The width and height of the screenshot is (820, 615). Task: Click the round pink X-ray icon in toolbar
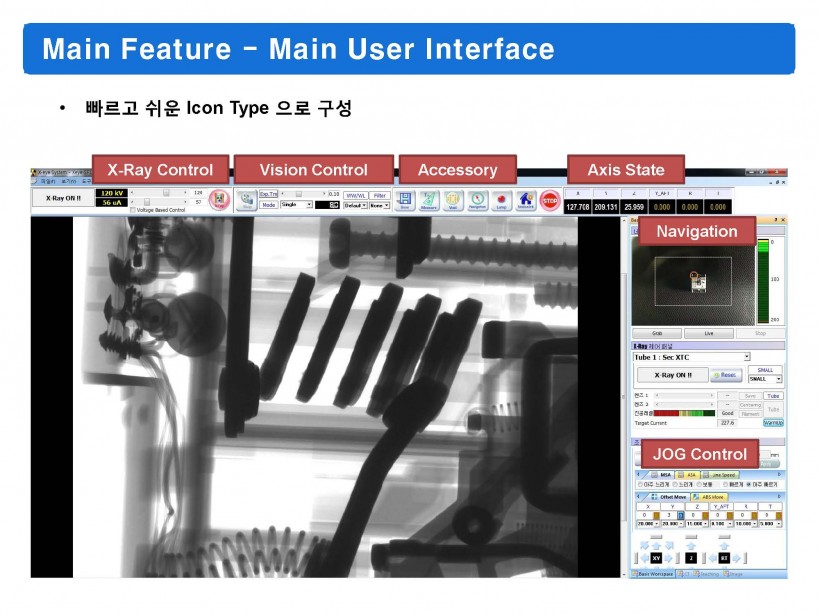coord(219,200)
